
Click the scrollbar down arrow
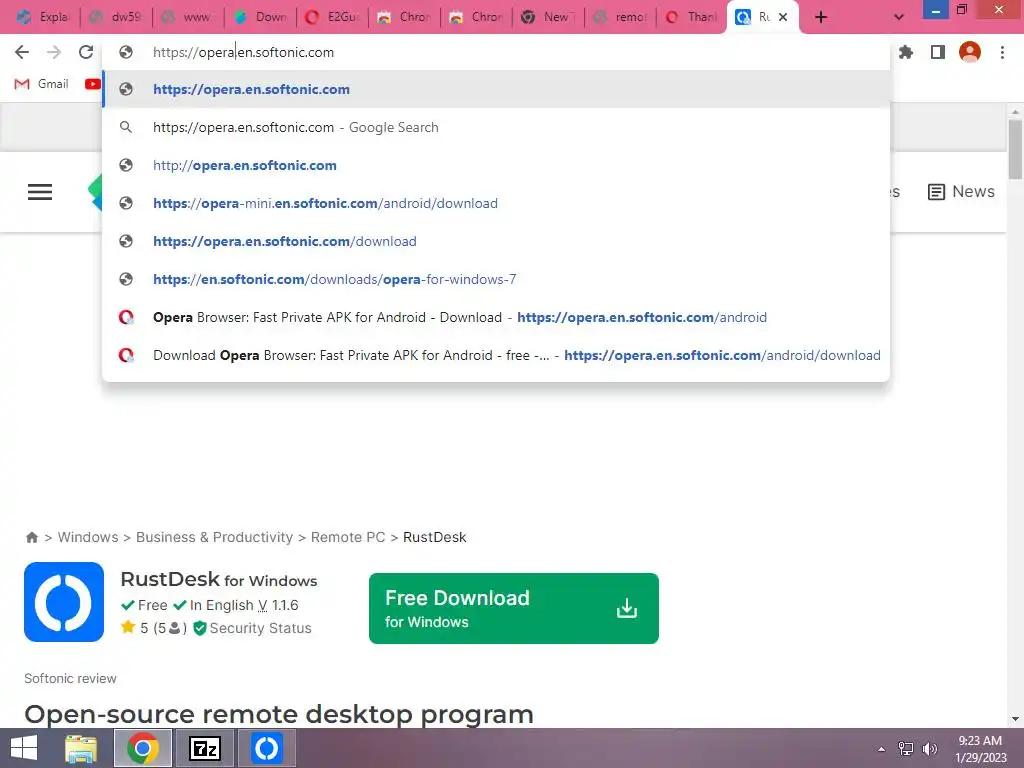pos(1015,719)
